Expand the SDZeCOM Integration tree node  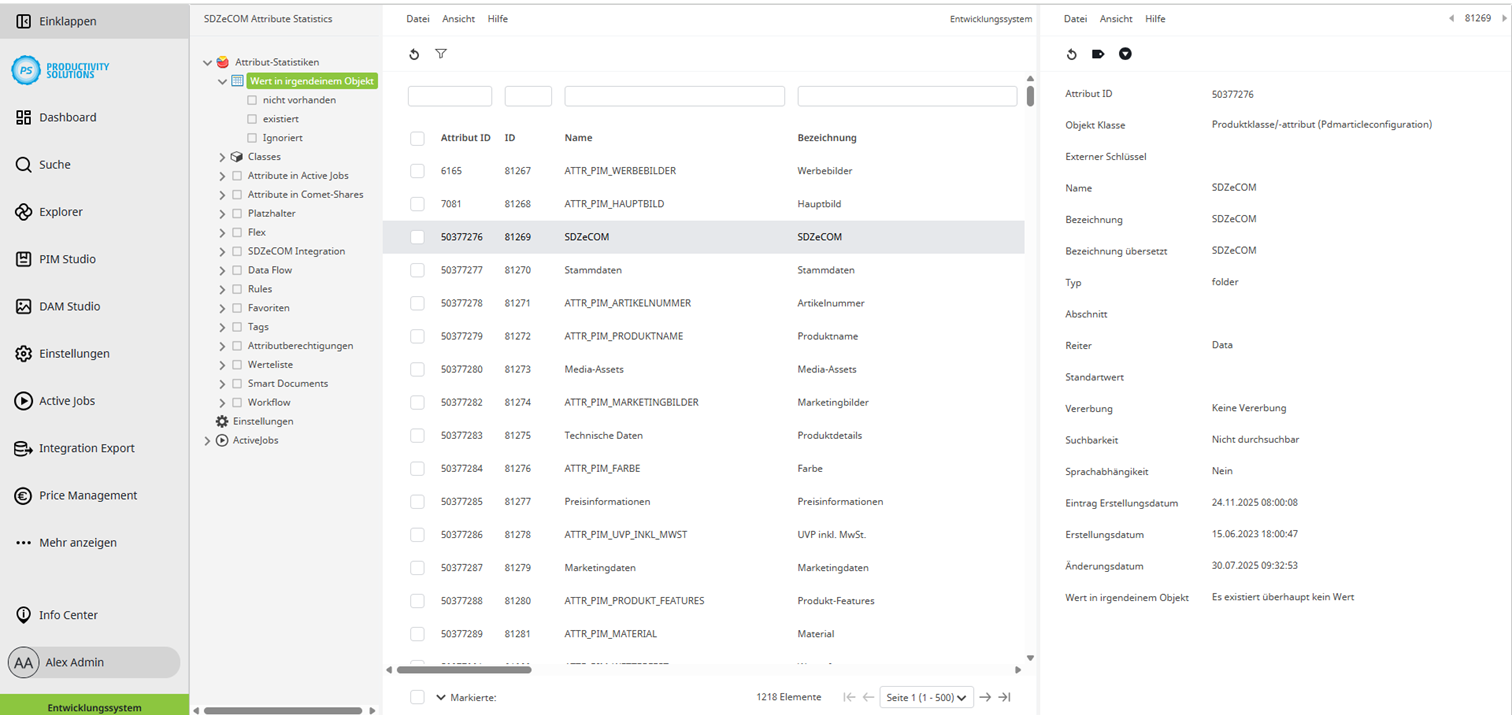pos(223,251)
